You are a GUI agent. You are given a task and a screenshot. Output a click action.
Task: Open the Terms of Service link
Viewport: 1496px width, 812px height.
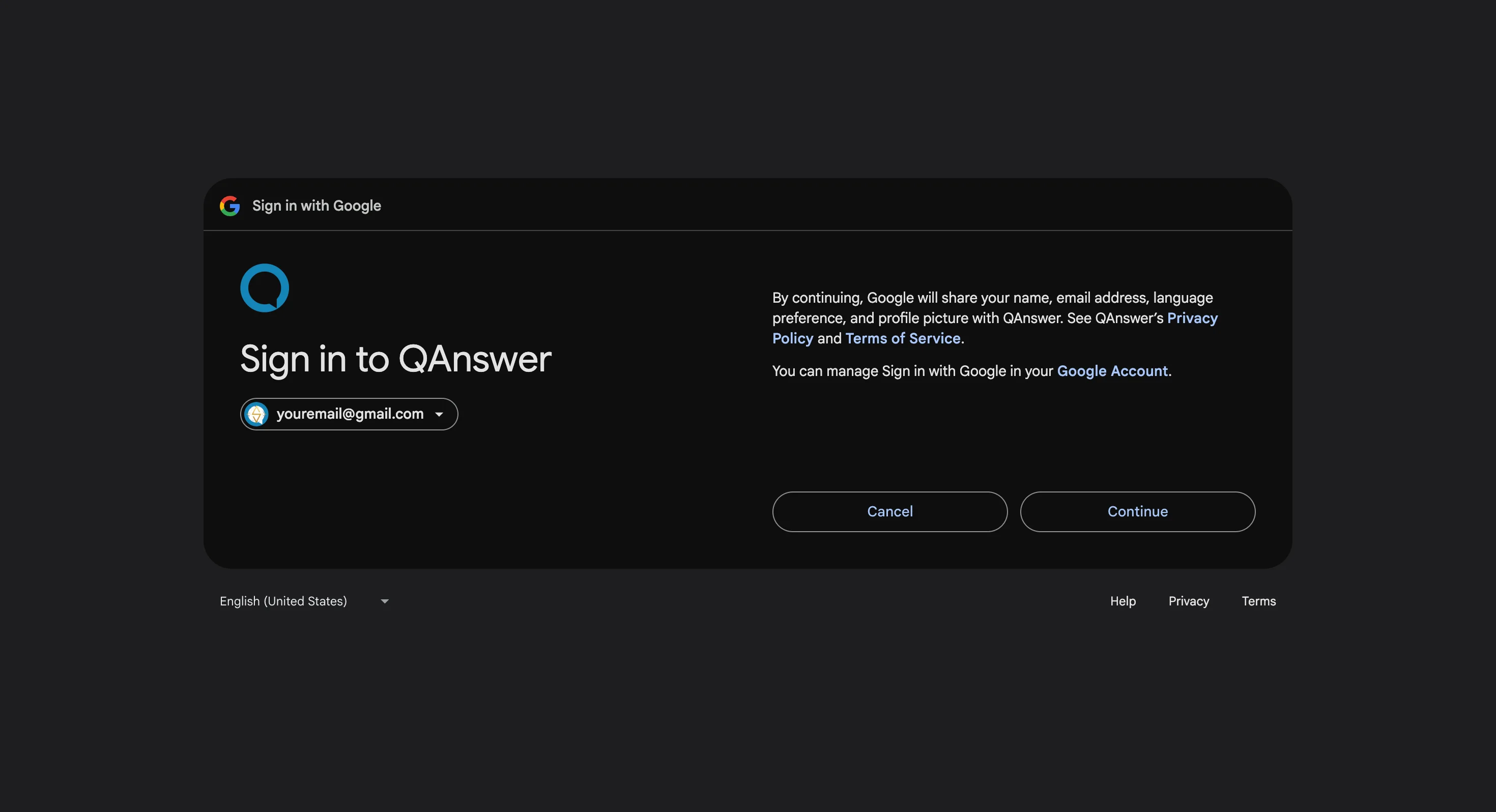903,339
